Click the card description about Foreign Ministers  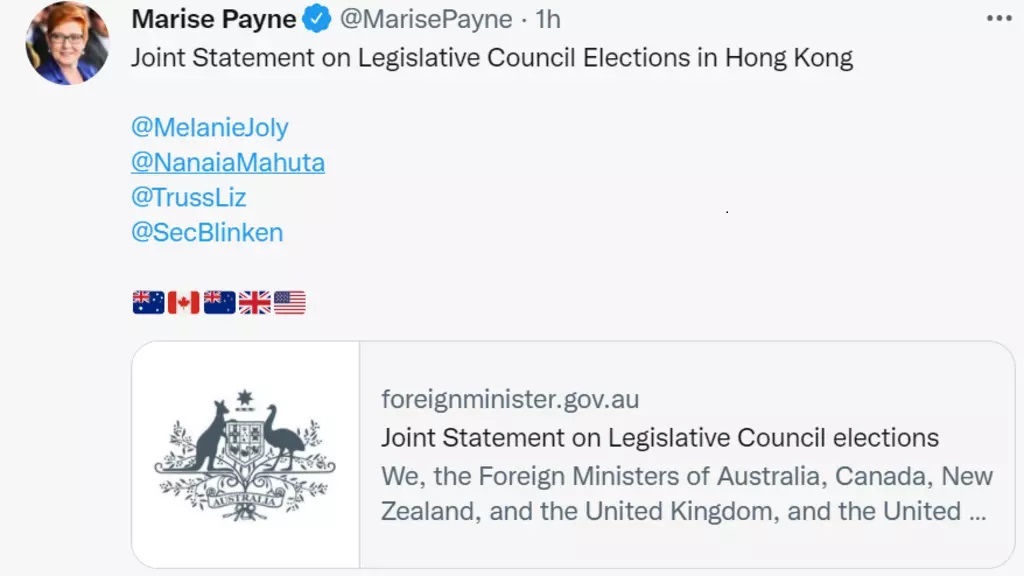pyautogui.click(x=686, y=493)
